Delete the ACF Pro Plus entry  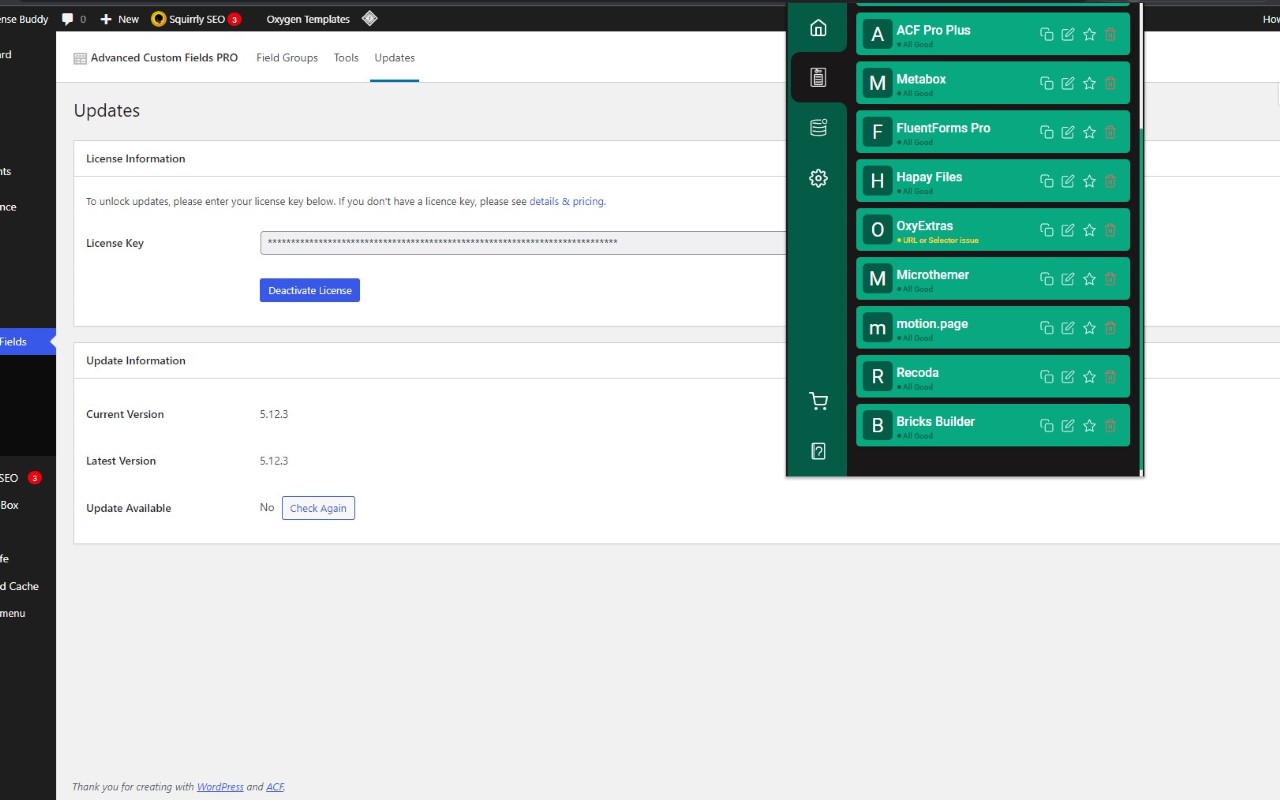pyautogui.click(x=1110, y=34)
